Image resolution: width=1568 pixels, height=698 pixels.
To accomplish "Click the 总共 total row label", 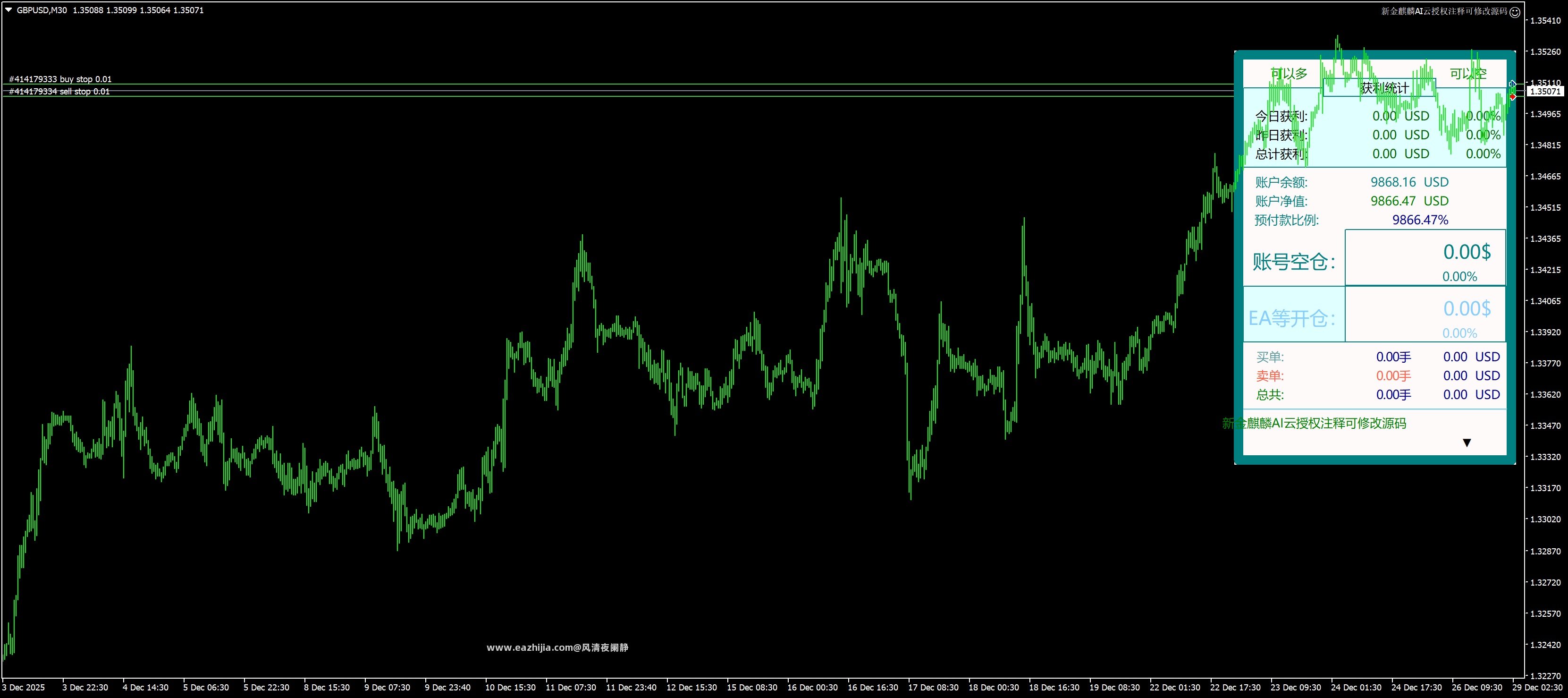I will 1270,395.
